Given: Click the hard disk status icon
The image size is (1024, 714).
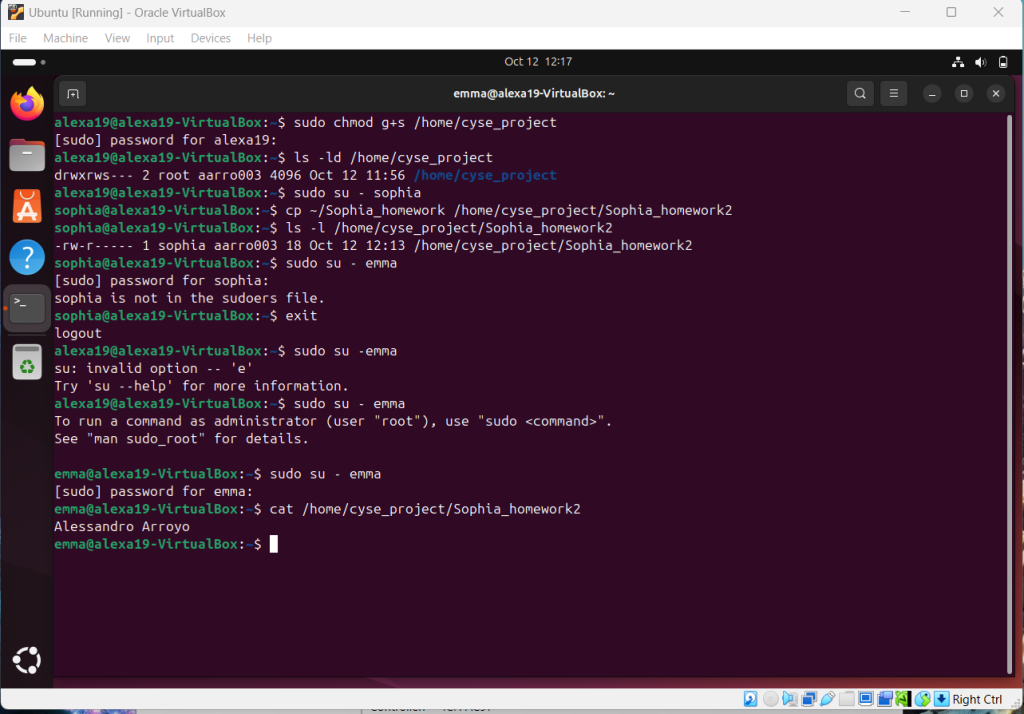Looking at the screenshot, I should point(751,699).
